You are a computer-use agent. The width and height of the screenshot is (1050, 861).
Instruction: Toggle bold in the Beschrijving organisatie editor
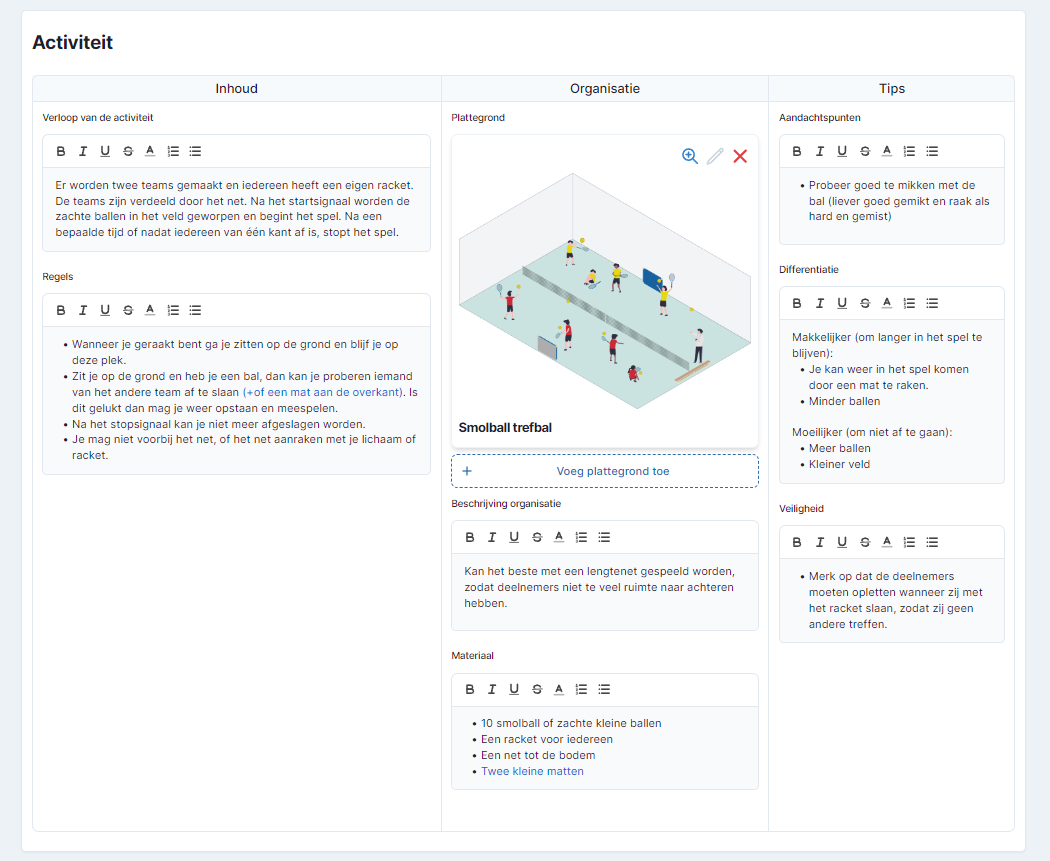tap(470, 537)
